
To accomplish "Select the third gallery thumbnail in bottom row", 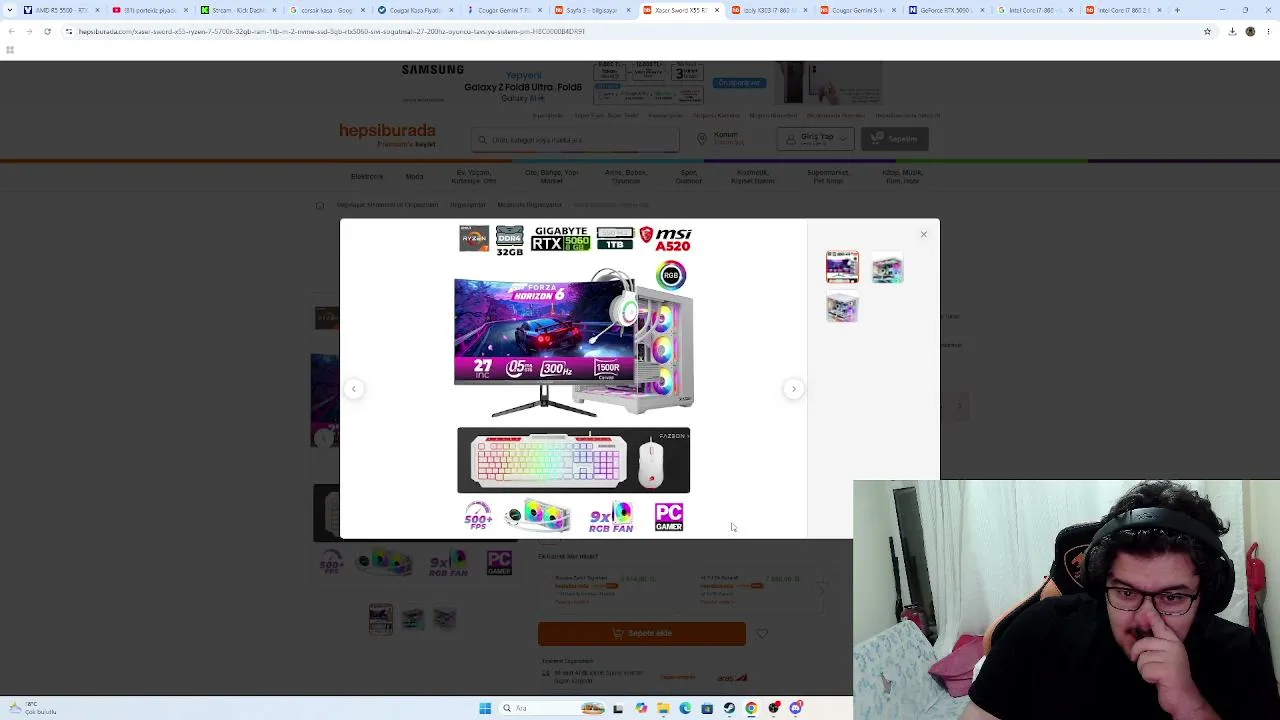I will (842, 308).
